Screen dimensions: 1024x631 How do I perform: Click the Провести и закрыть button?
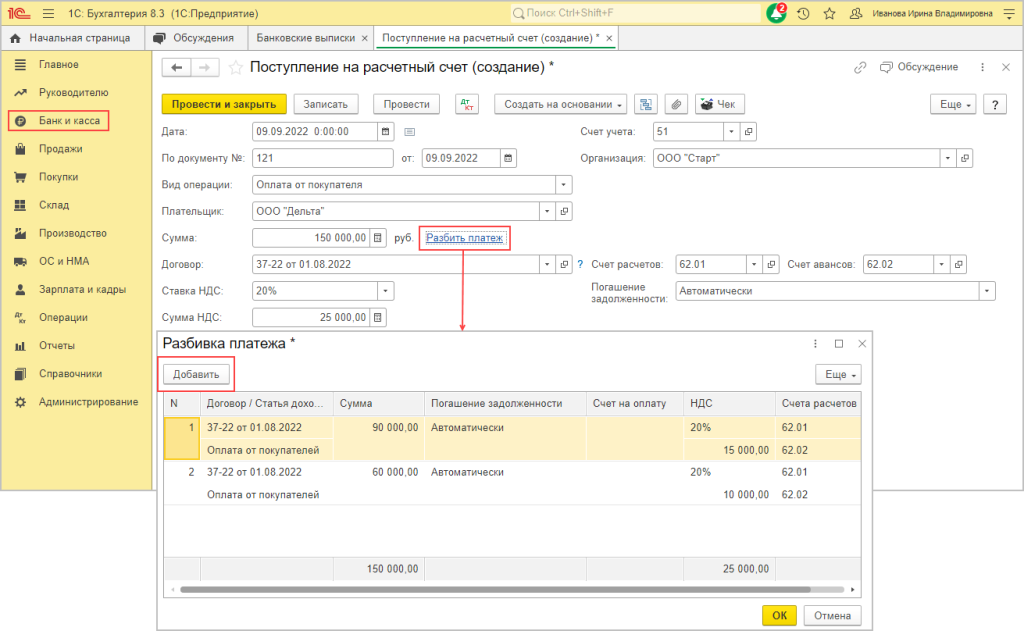point(224,105)
